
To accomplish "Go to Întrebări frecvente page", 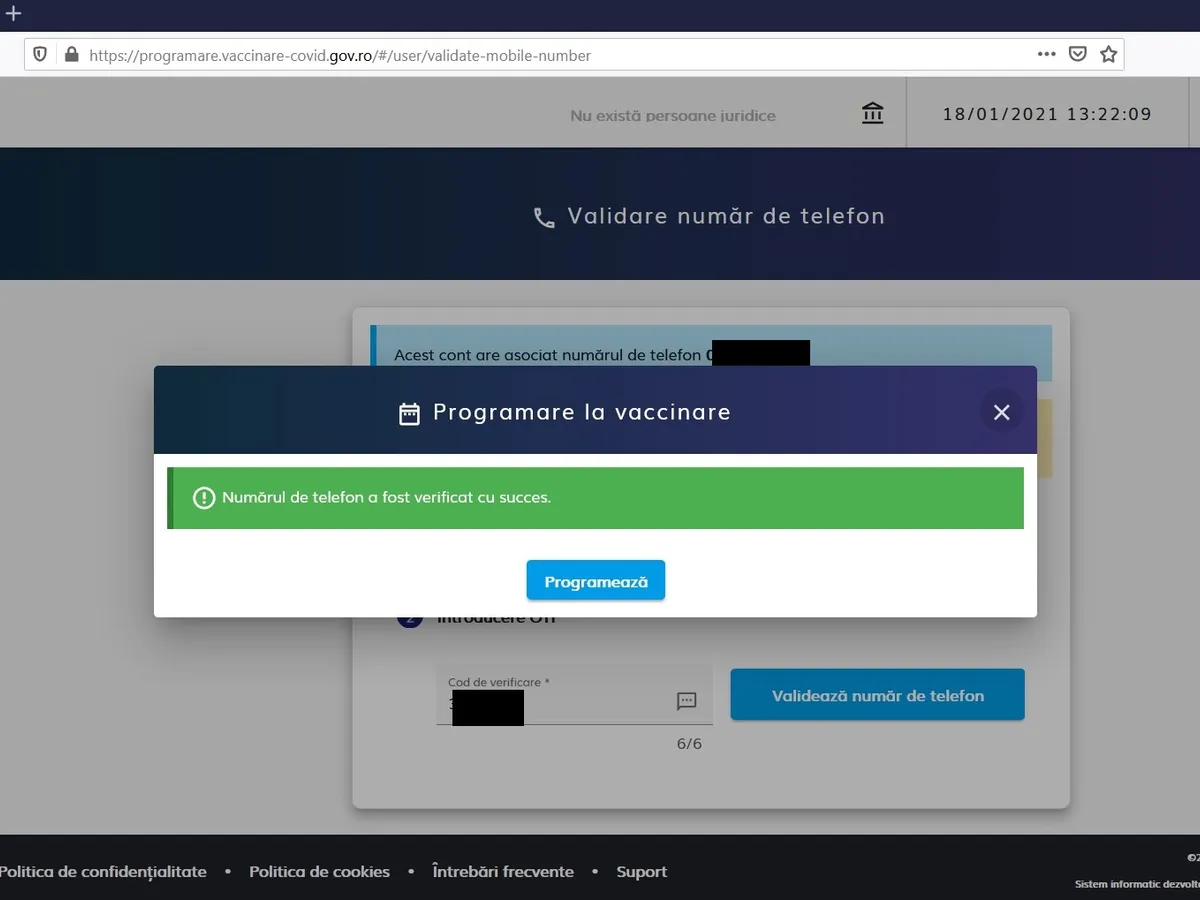I will pos(502,872).
